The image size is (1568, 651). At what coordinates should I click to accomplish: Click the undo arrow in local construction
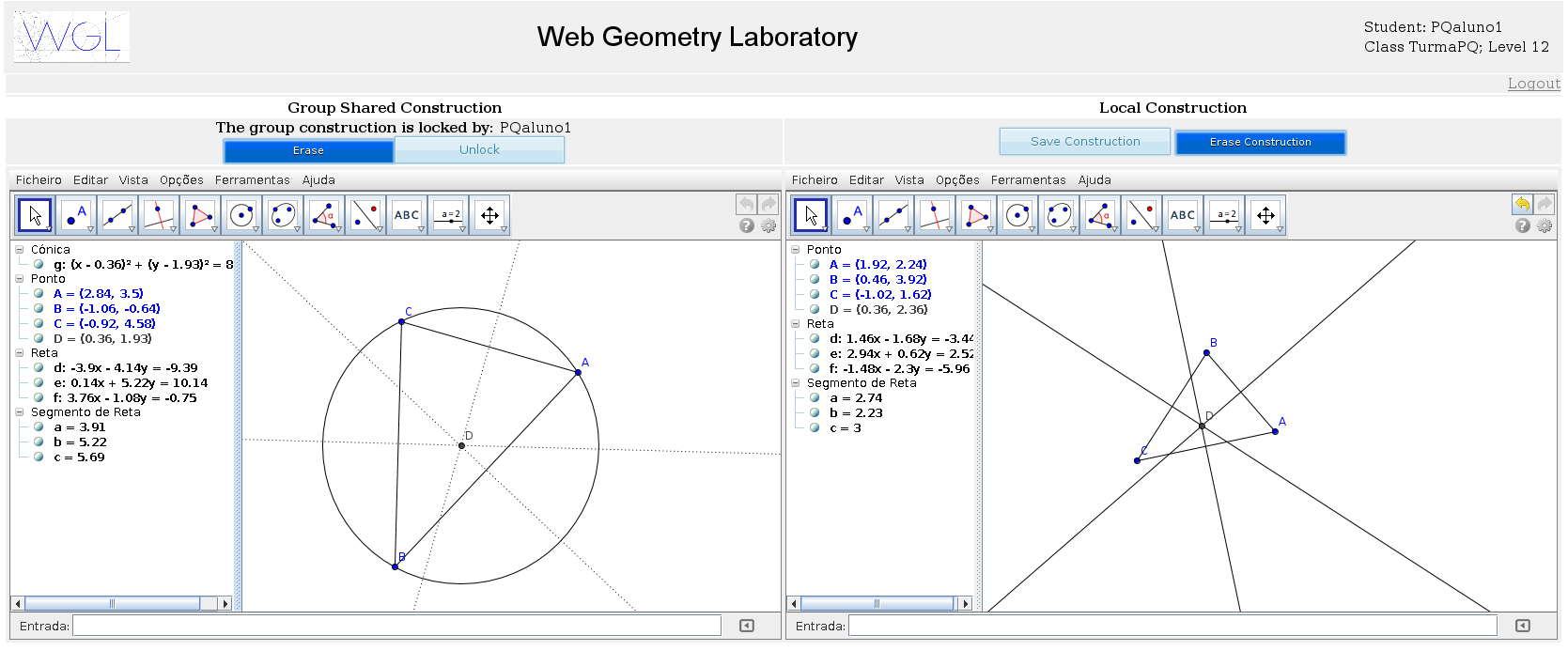click(x=1522, y=204)
